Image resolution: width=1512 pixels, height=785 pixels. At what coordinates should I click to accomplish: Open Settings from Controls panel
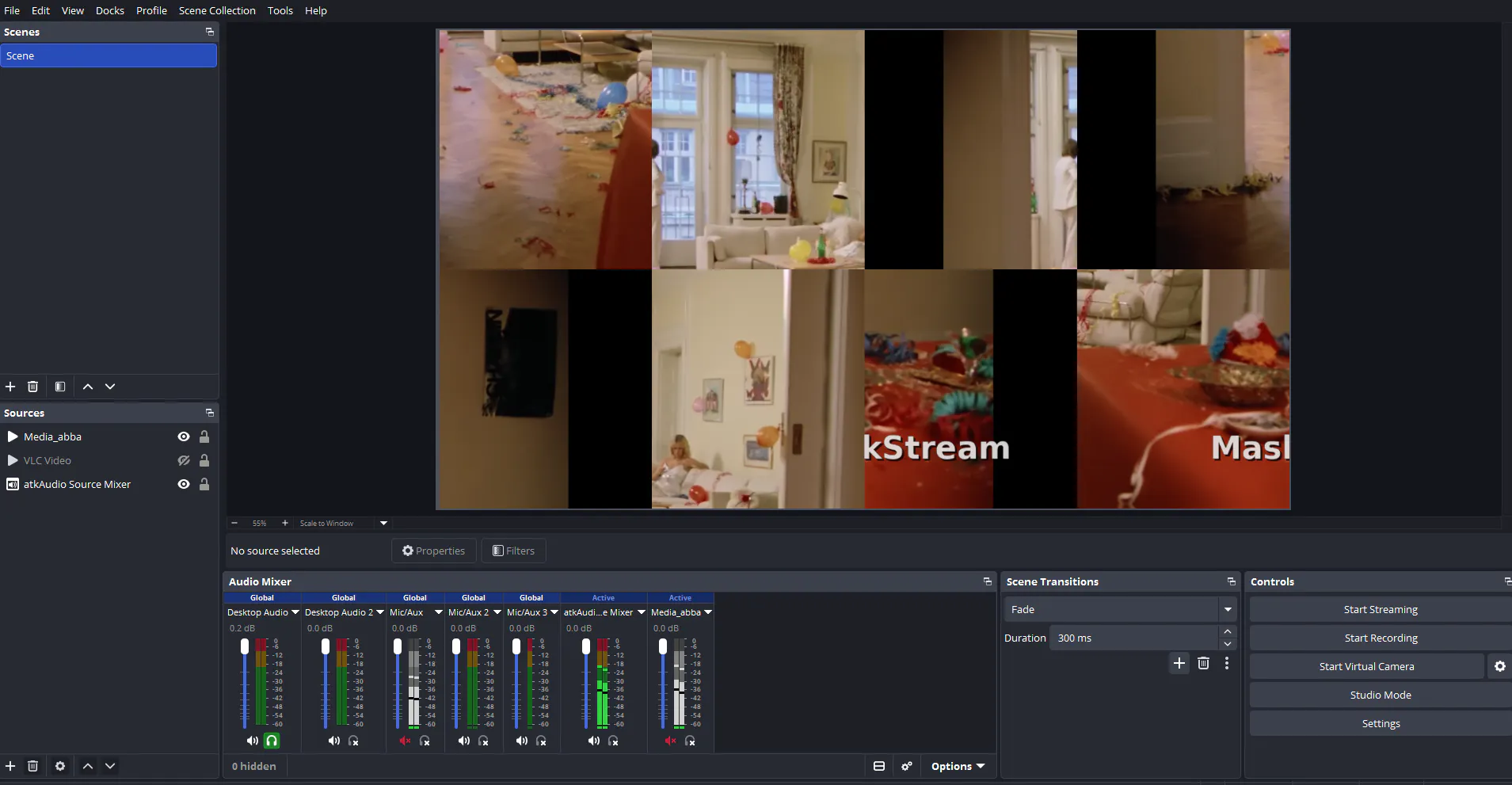click(1381, 723)
